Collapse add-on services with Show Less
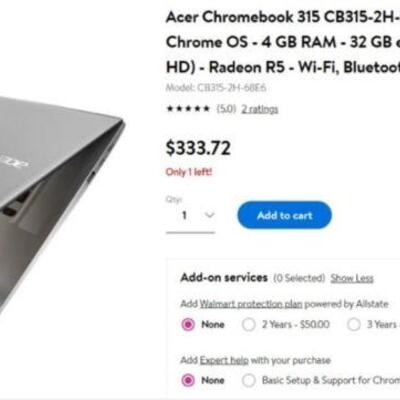This screenshot has width=400, height=400. pos(352,278)
